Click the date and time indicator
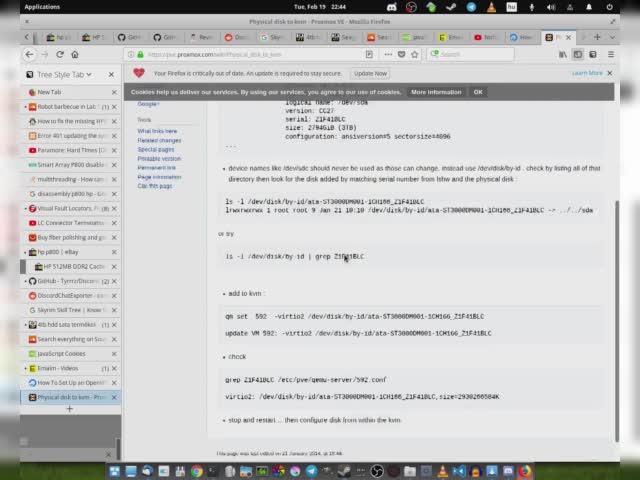This screenshot has width=640, height=480. click(320, 7)
